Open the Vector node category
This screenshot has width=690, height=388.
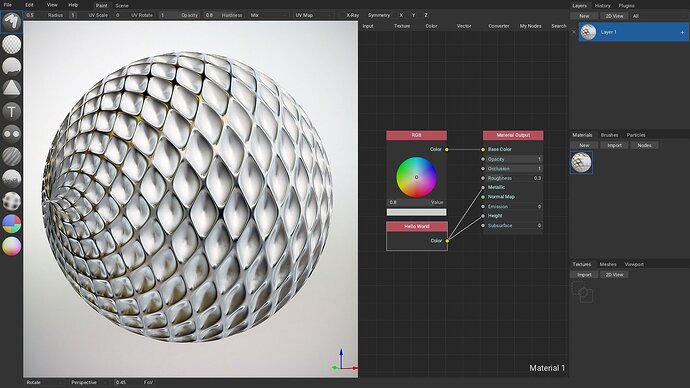[464, 26]
